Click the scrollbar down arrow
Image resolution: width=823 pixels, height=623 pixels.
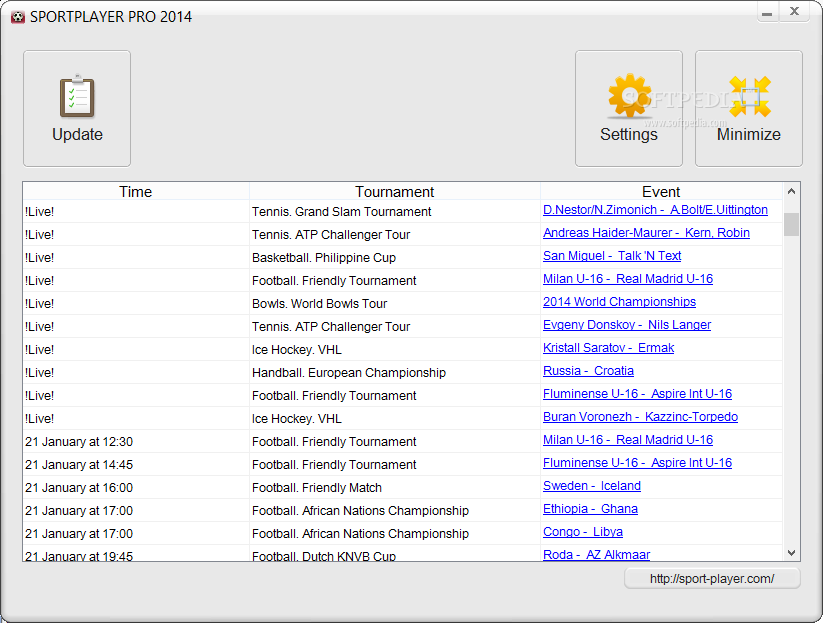point(792,553)
